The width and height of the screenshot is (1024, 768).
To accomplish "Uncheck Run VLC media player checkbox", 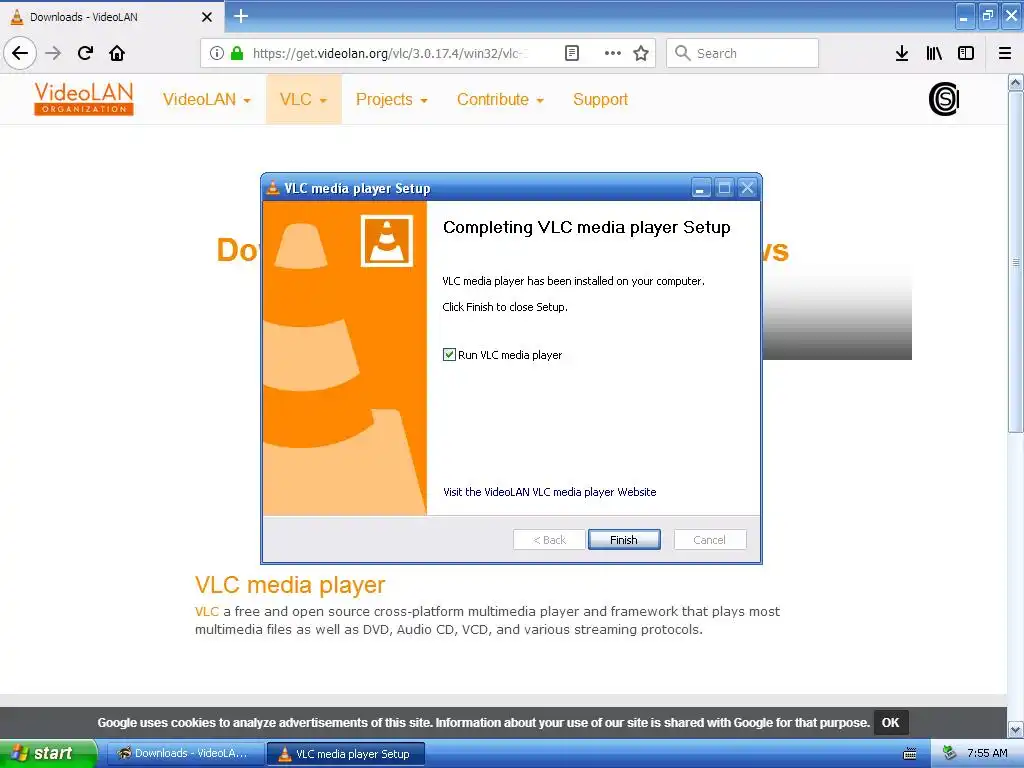I will point(449,355).
